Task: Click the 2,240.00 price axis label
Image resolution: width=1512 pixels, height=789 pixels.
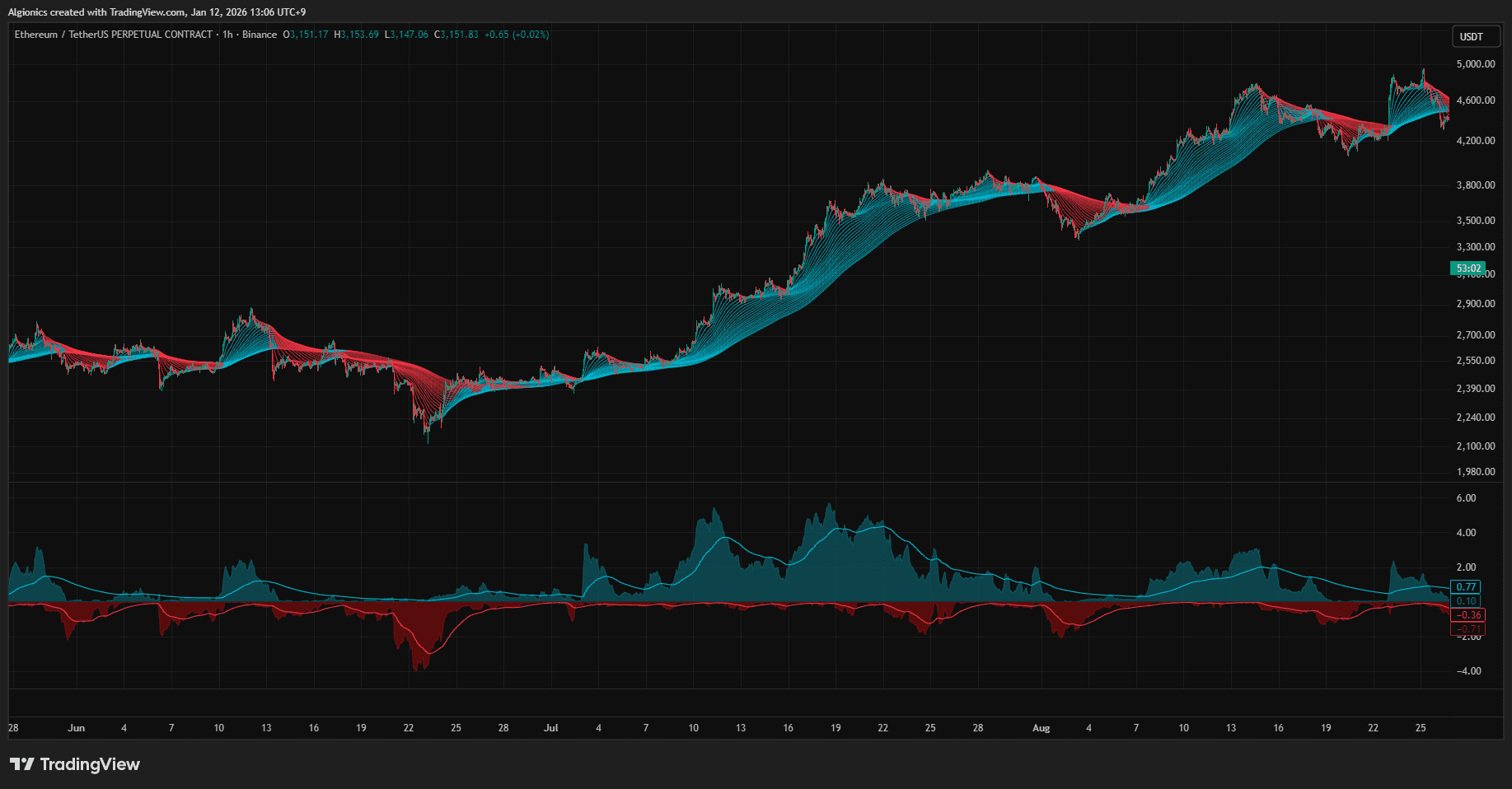Action: [1476, 418]
